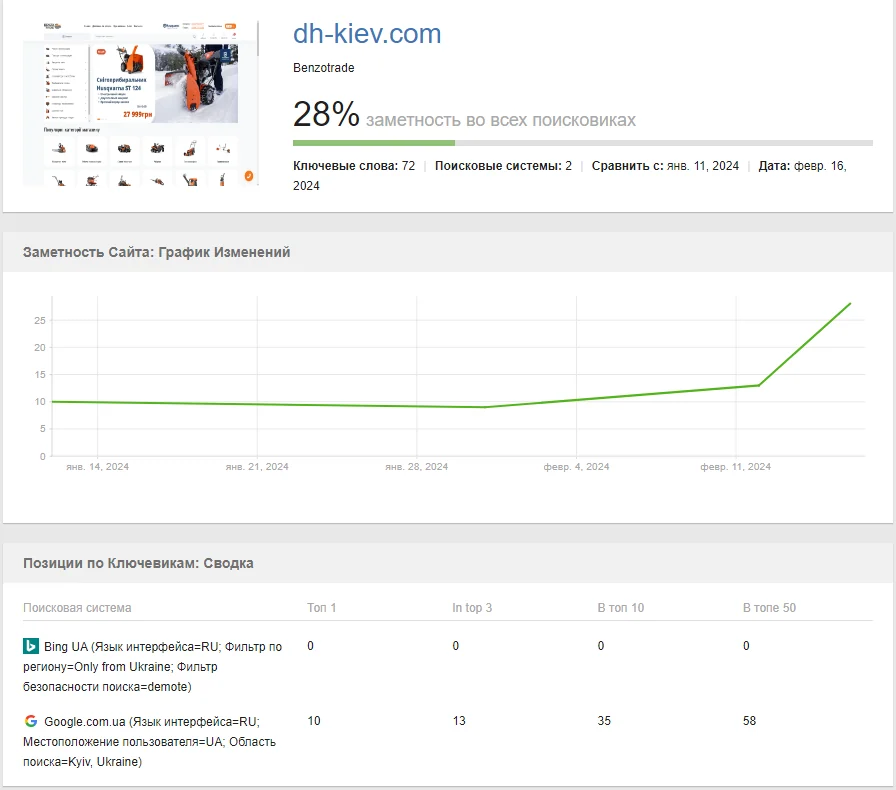Click the 'In top 3' column header
896x790 pixels.
[x=472, y=608]
